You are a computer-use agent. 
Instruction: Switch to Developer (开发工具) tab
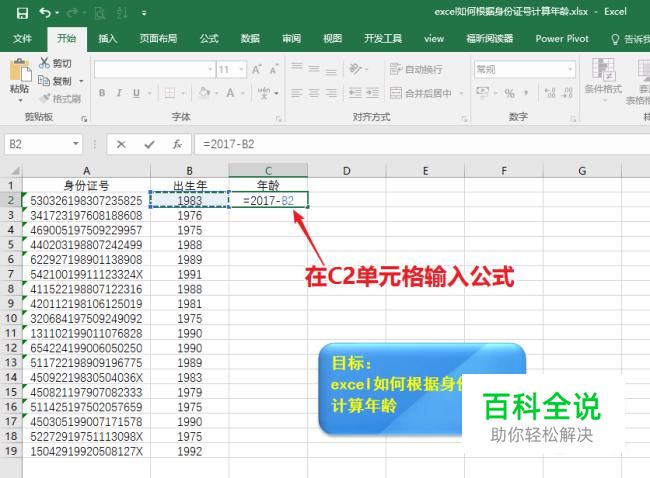(383, 39)
